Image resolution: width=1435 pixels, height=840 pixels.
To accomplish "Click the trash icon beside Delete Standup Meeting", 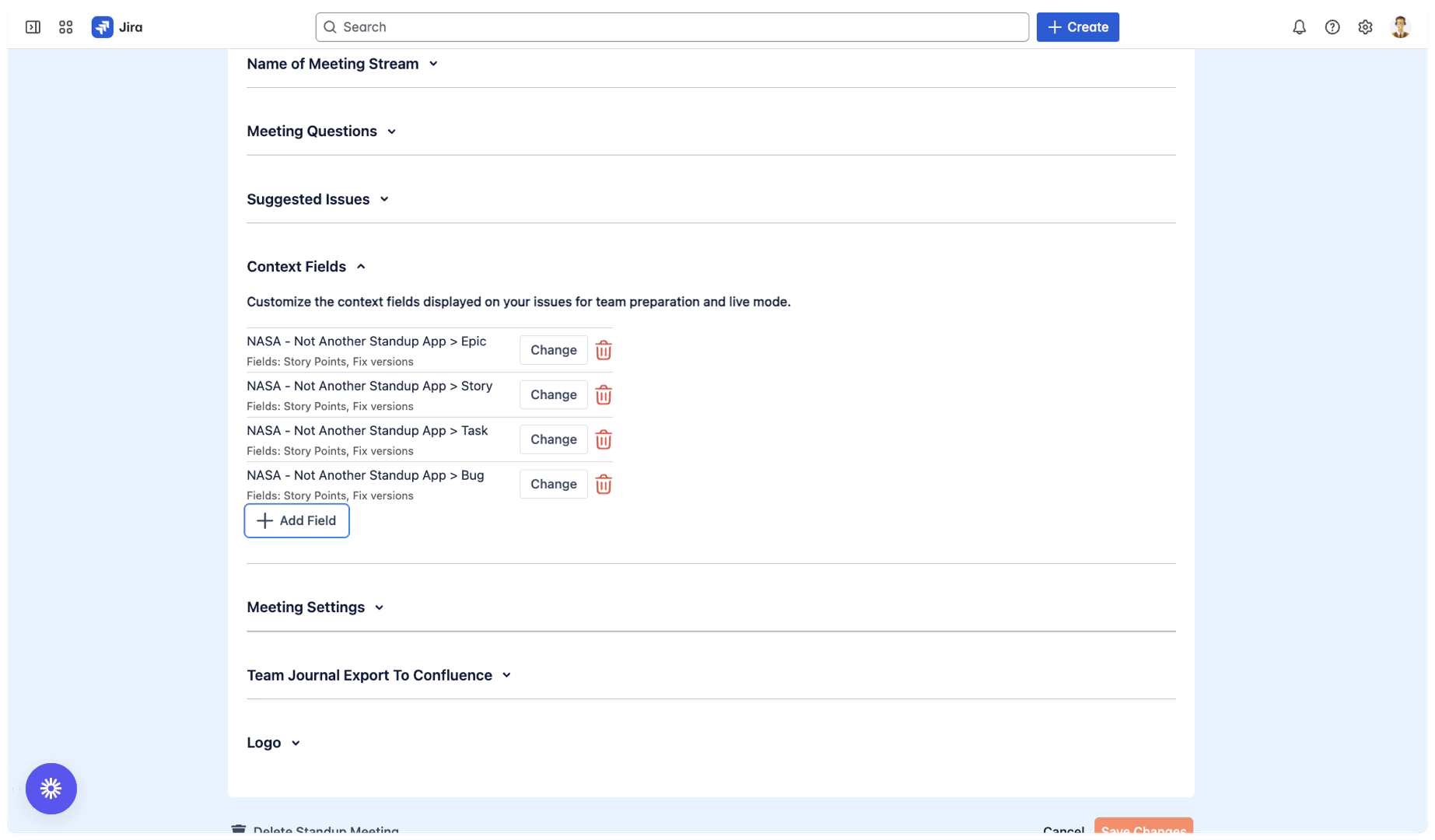I will [x=238, y=830].
